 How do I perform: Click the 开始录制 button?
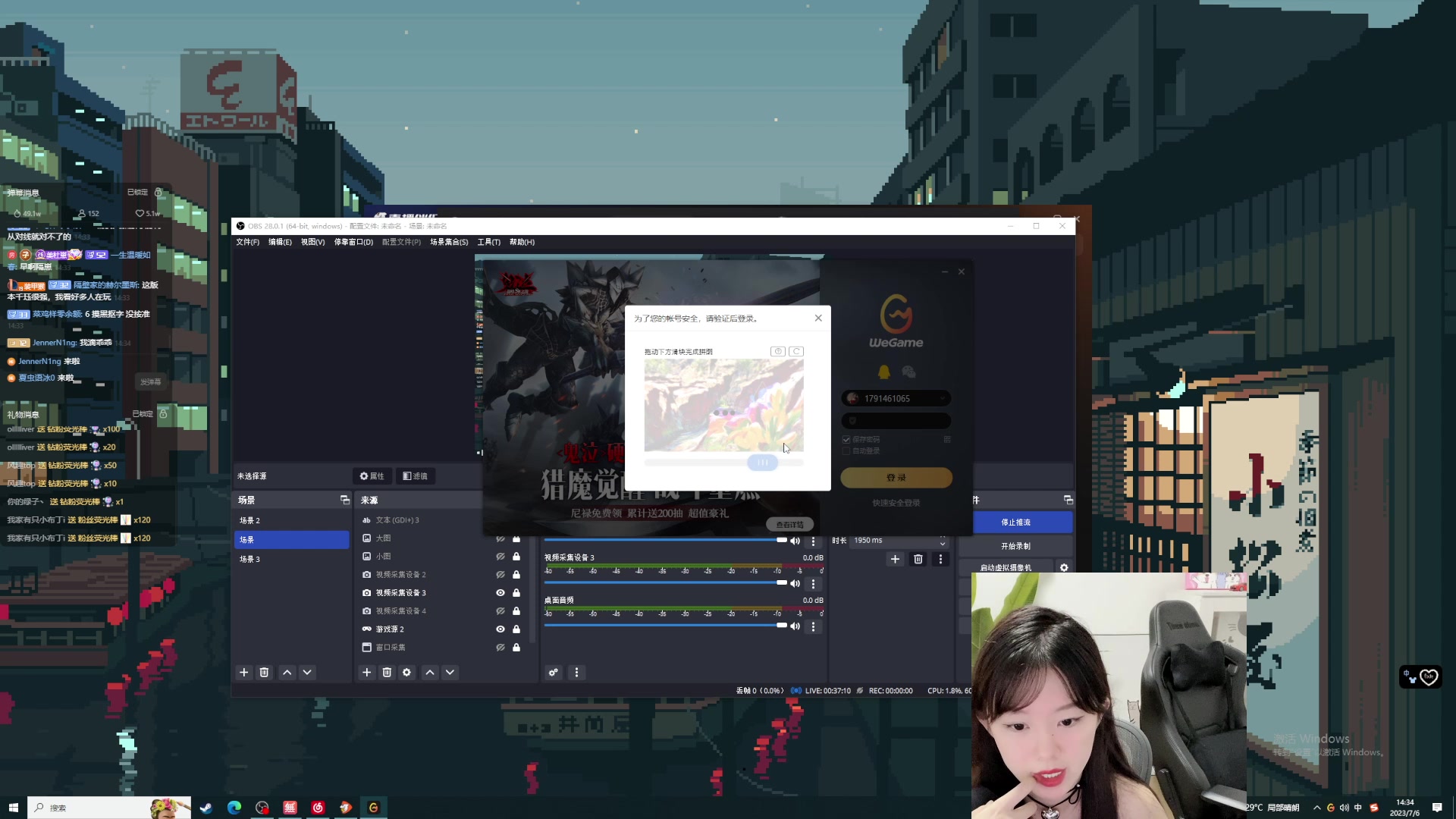(x=1015, y=546)
